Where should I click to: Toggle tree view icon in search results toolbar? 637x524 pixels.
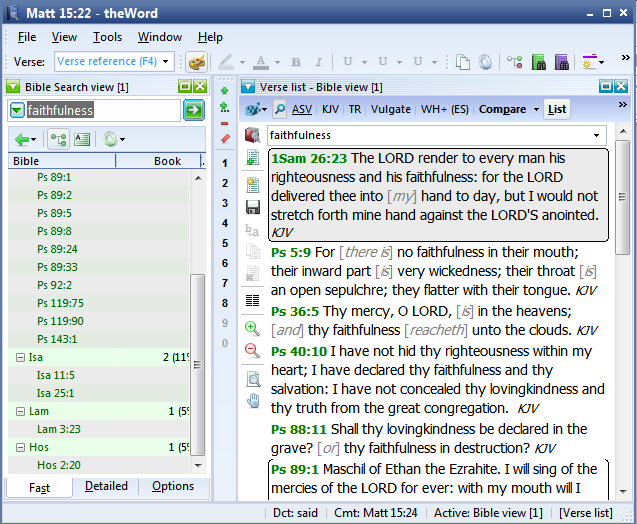(x=58, y=140)
